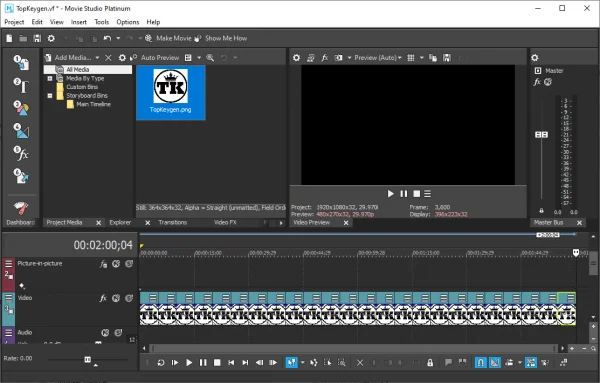Viewport: 600px width, 383px height.
Task: Open Master Bus audio properties gear
Action: [x=535, y=58]
